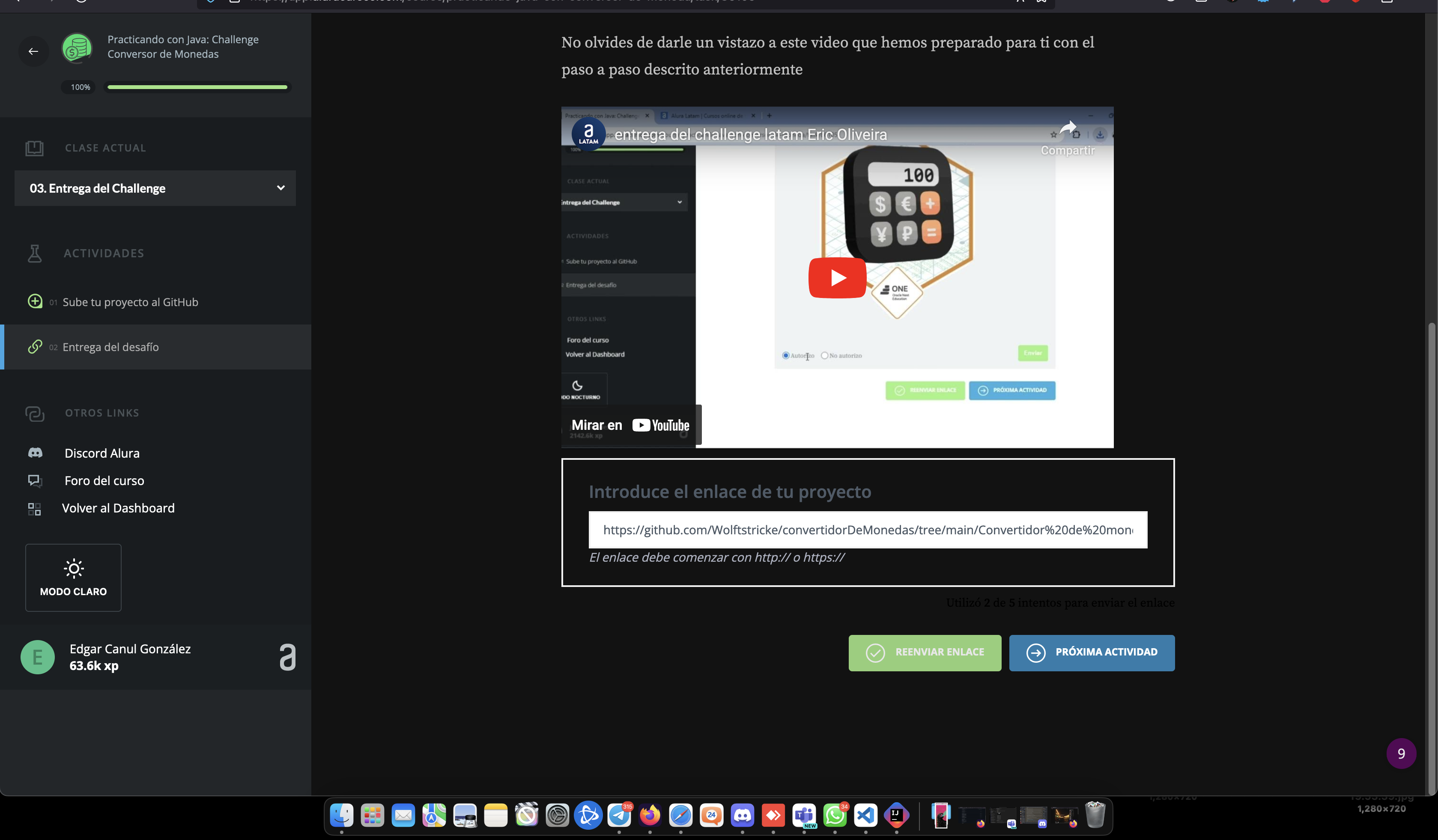
Task: Click the minimized window with Discord badge in dock
Action: click(1033, 816)
